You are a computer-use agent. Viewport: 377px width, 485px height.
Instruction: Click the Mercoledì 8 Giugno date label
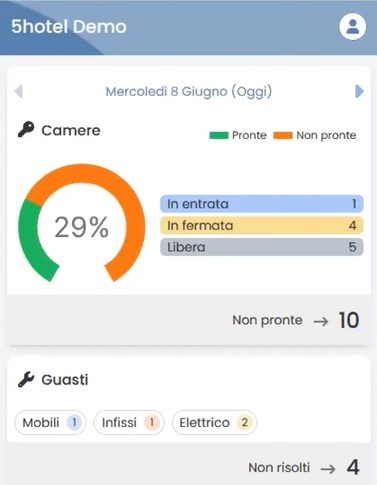tap(189, 91)
